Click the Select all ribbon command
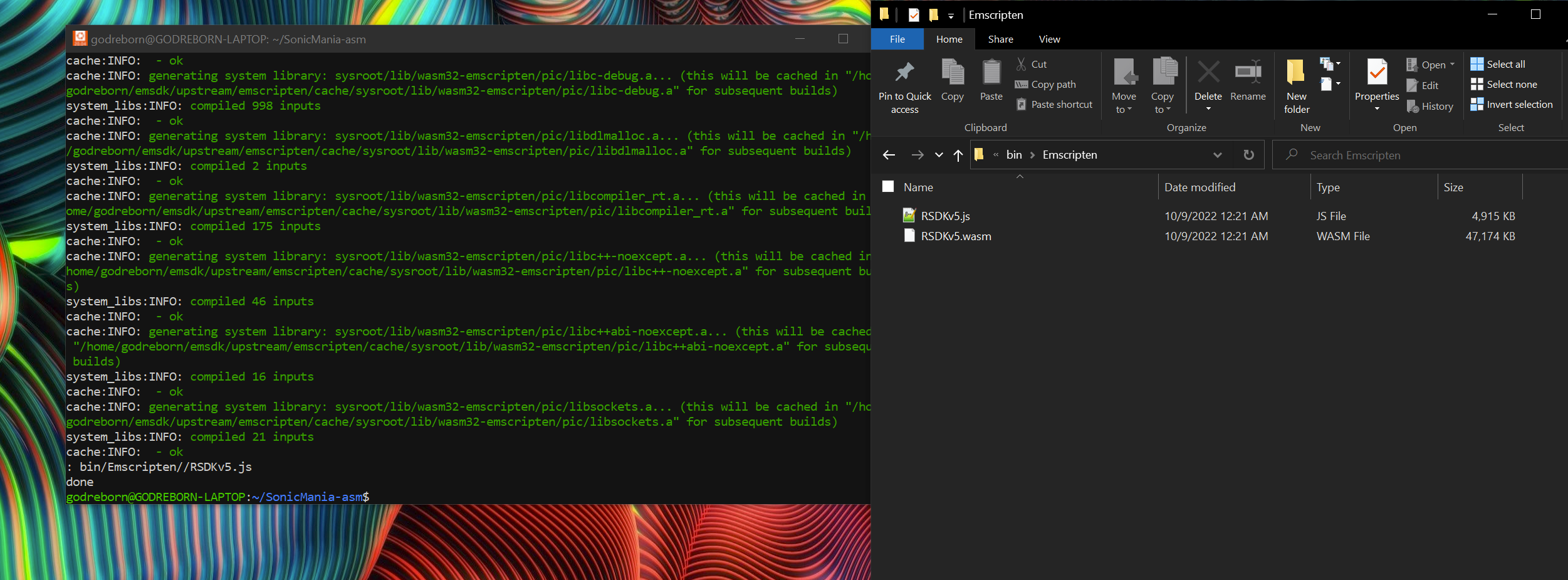 (x=1498, y=64)
